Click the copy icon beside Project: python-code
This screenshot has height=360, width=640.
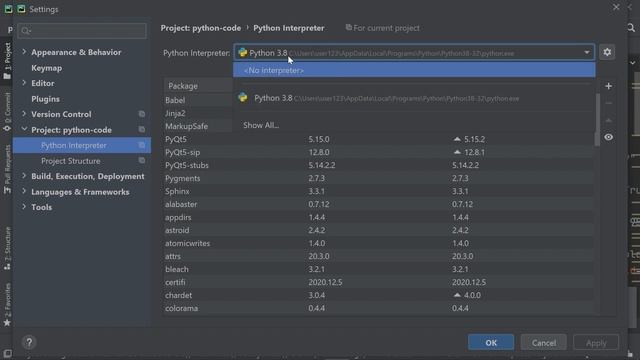[142, 129]
